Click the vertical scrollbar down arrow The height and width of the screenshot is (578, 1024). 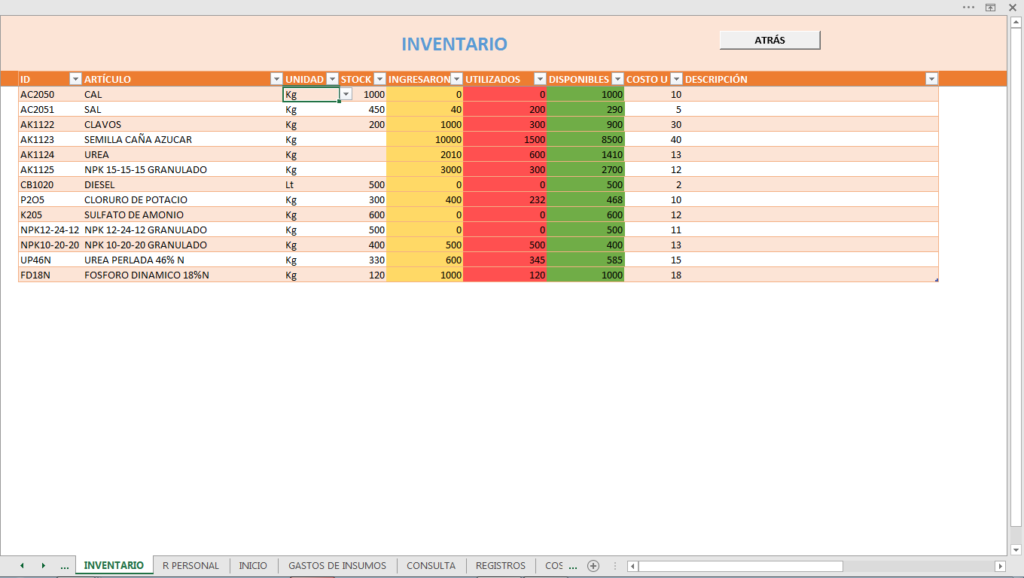pyautogui.click(x=1016, y=550)
